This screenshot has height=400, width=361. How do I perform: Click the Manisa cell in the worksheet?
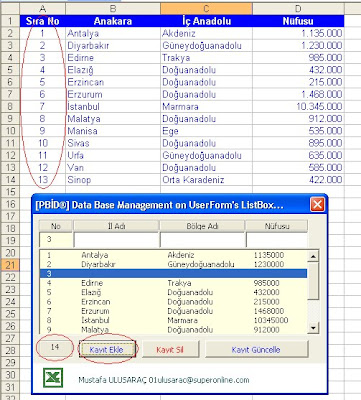click(x=113, y=131)
